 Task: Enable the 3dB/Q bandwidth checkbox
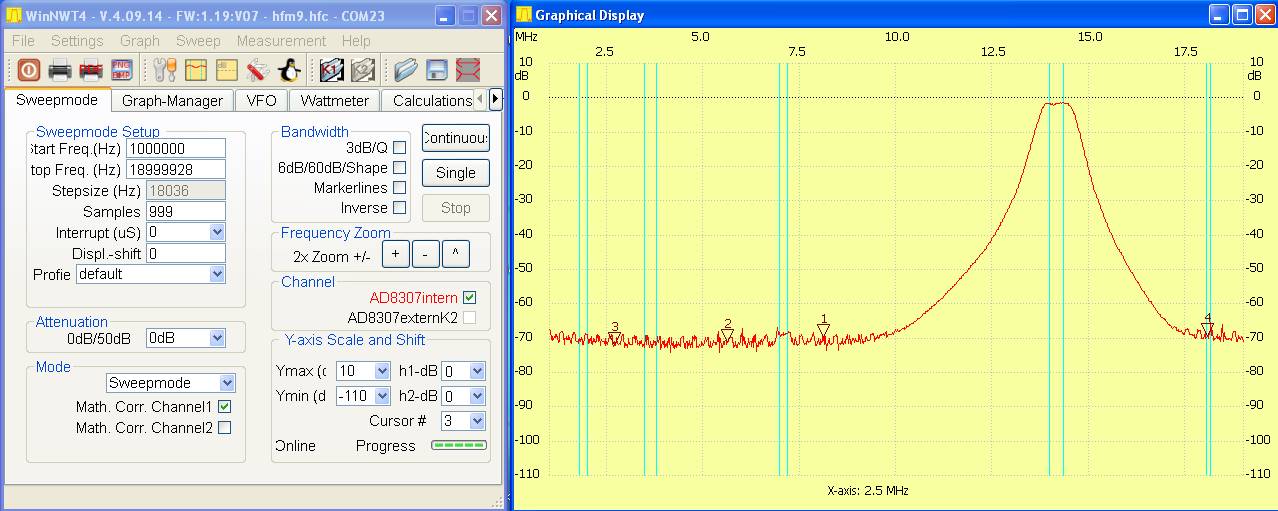click(x=400, y=148)
